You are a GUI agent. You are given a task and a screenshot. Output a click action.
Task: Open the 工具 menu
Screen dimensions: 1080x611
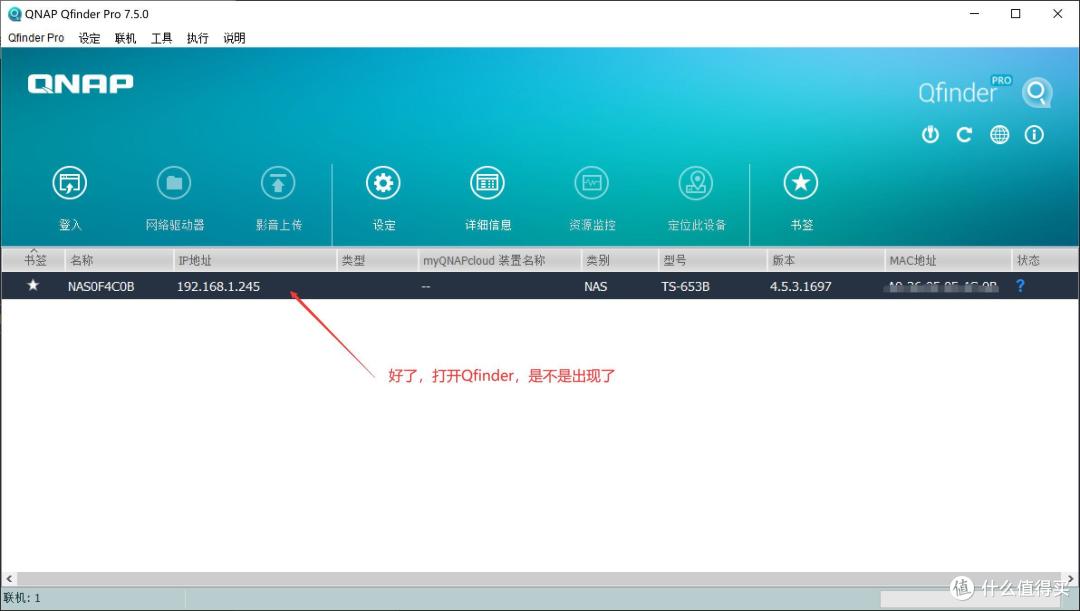click(161, 38)
